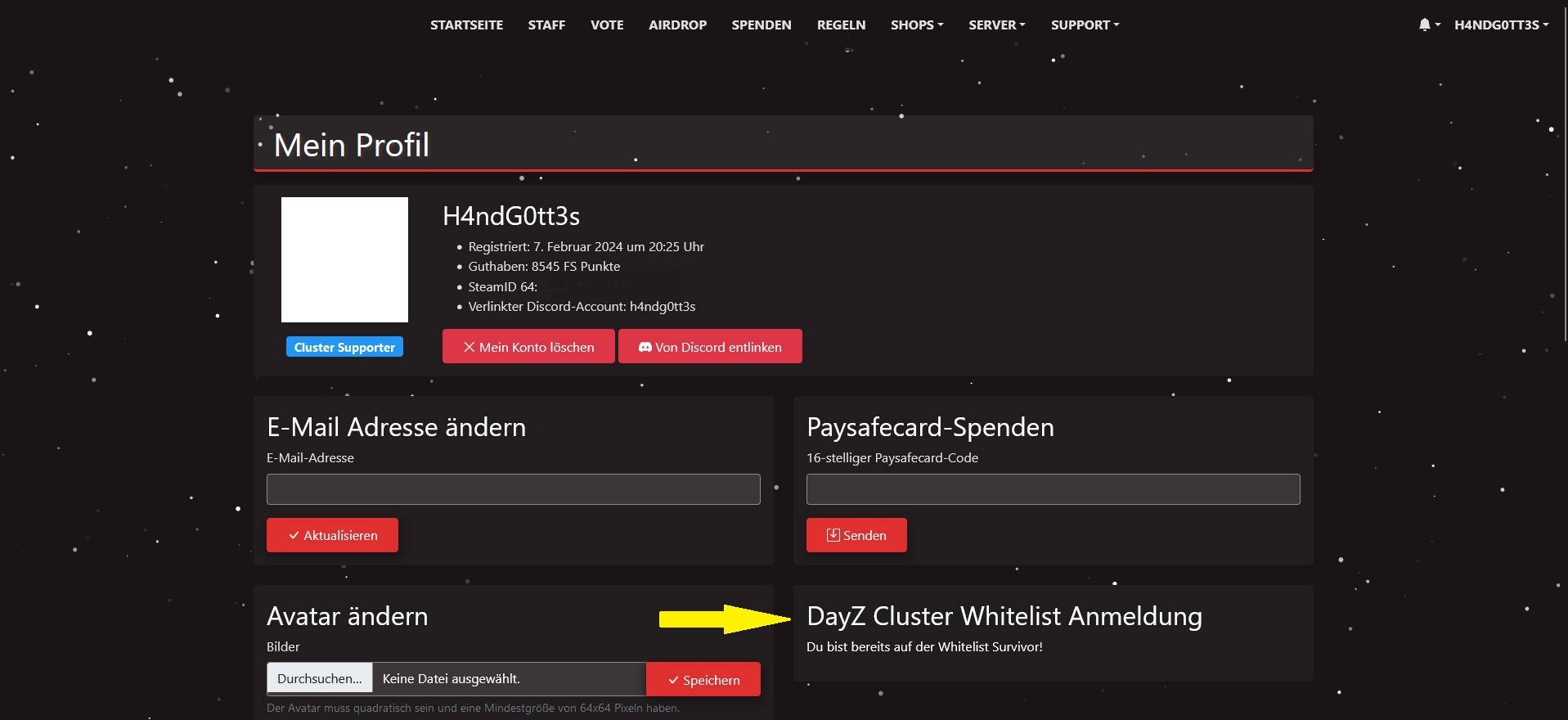
Task: Click 'Du bist bereits auf der Whitelist Survivor!'
Action: (924, 646)
